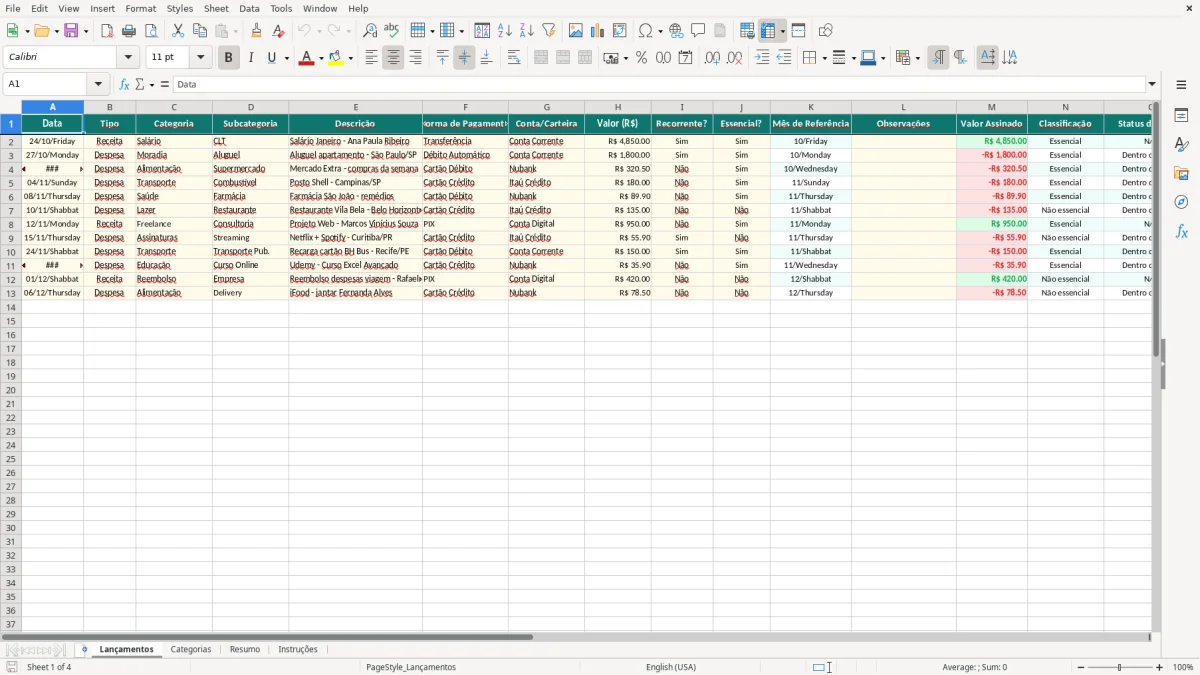Expand the Name Box dropdown
Viewport: 1200px width, 675px height.
click(98, 85)
